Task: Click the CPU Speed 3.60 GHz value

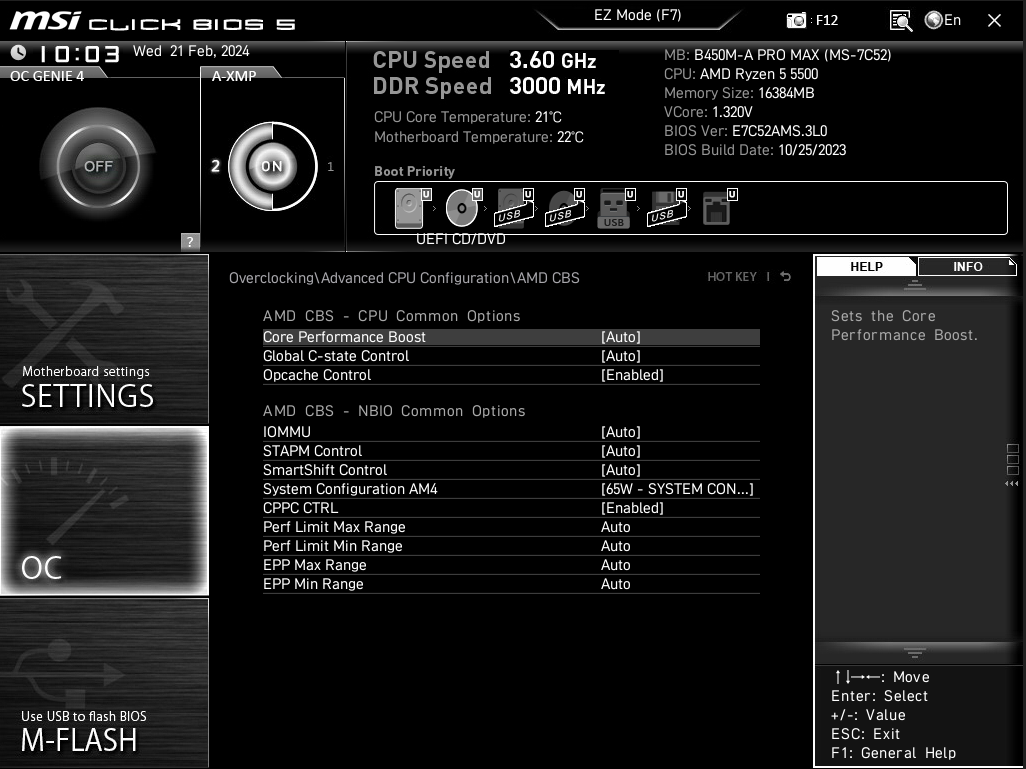Action: point(552,60)
